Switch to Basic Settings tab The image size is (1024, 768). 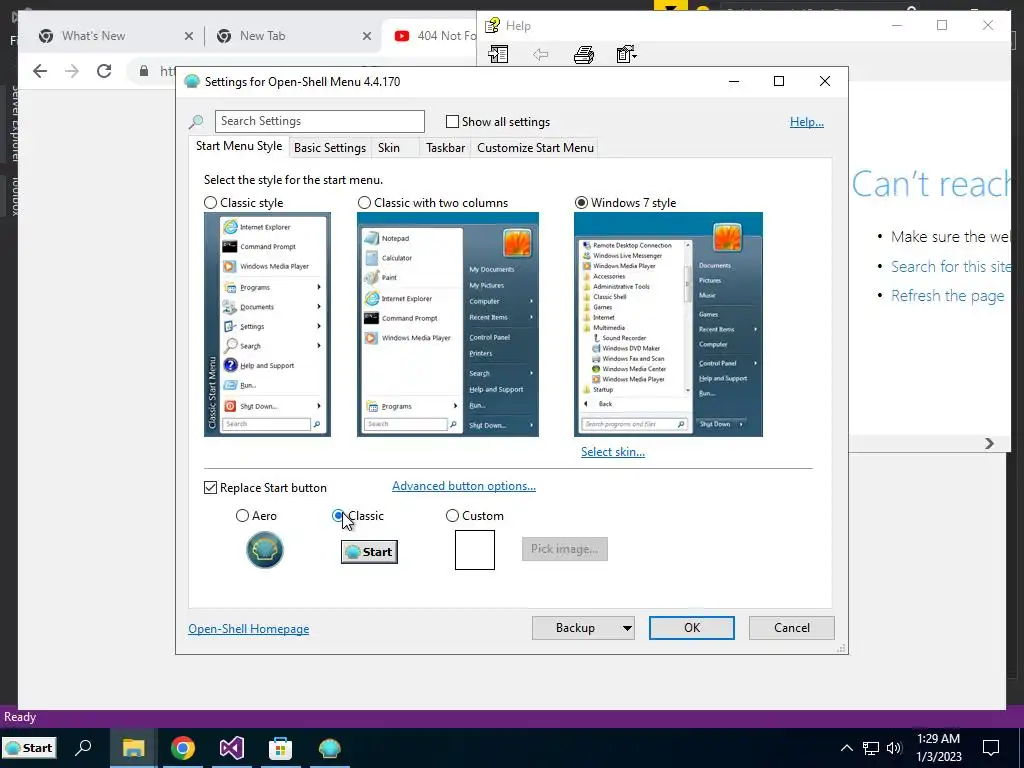coord(330,148)
